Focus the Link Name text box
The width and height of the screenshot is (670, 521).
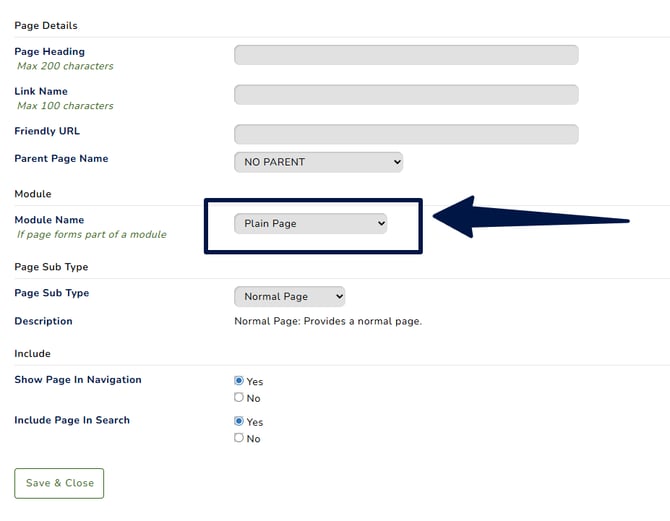(406, 94)
